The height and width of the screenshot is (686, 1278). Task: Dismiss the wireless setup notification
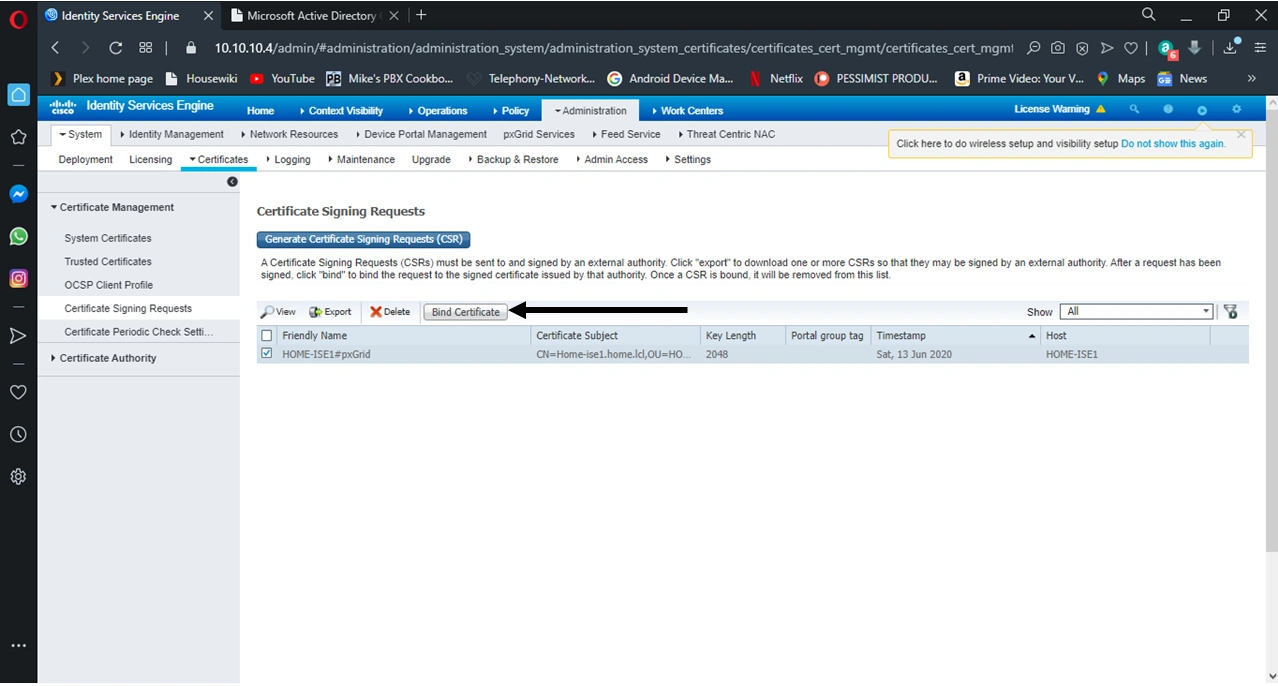1241,134
